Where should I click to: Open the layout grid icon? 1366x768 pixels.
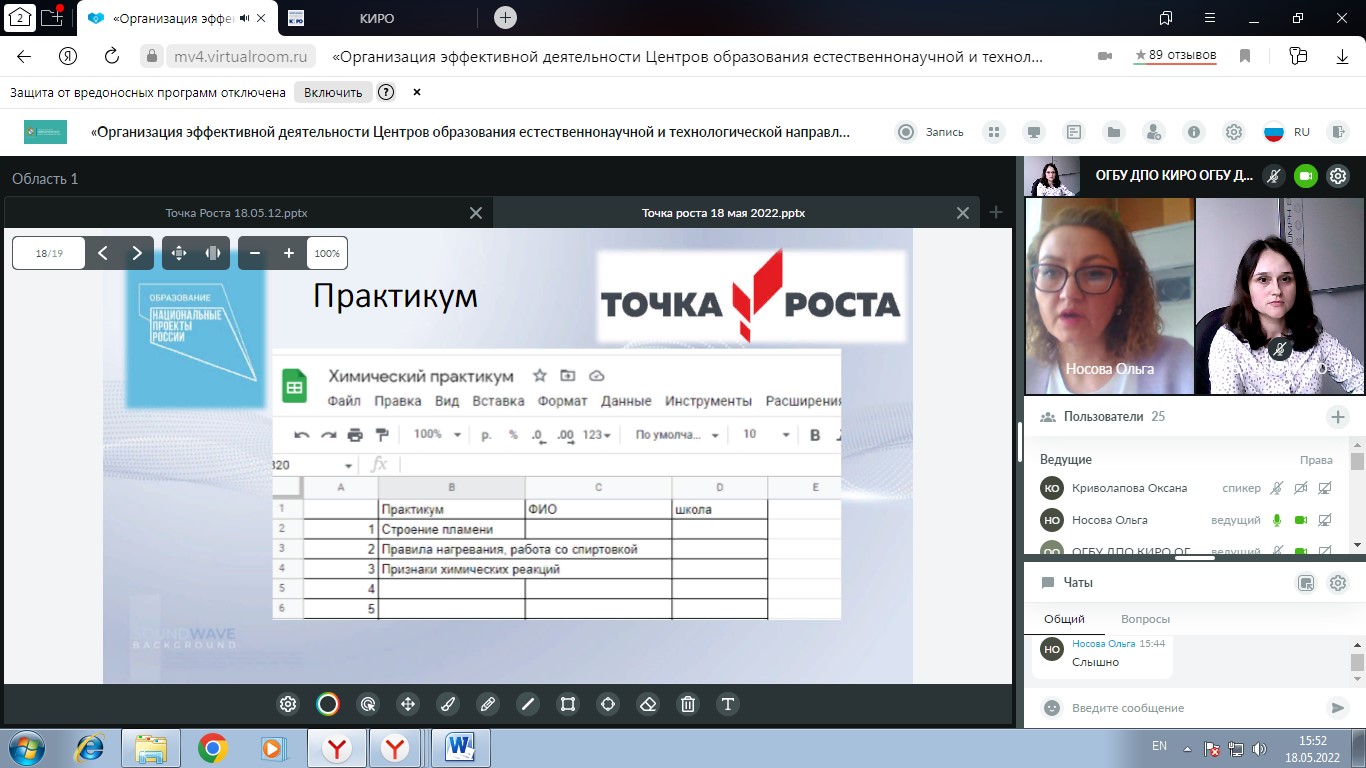click(x=993, y=132)
